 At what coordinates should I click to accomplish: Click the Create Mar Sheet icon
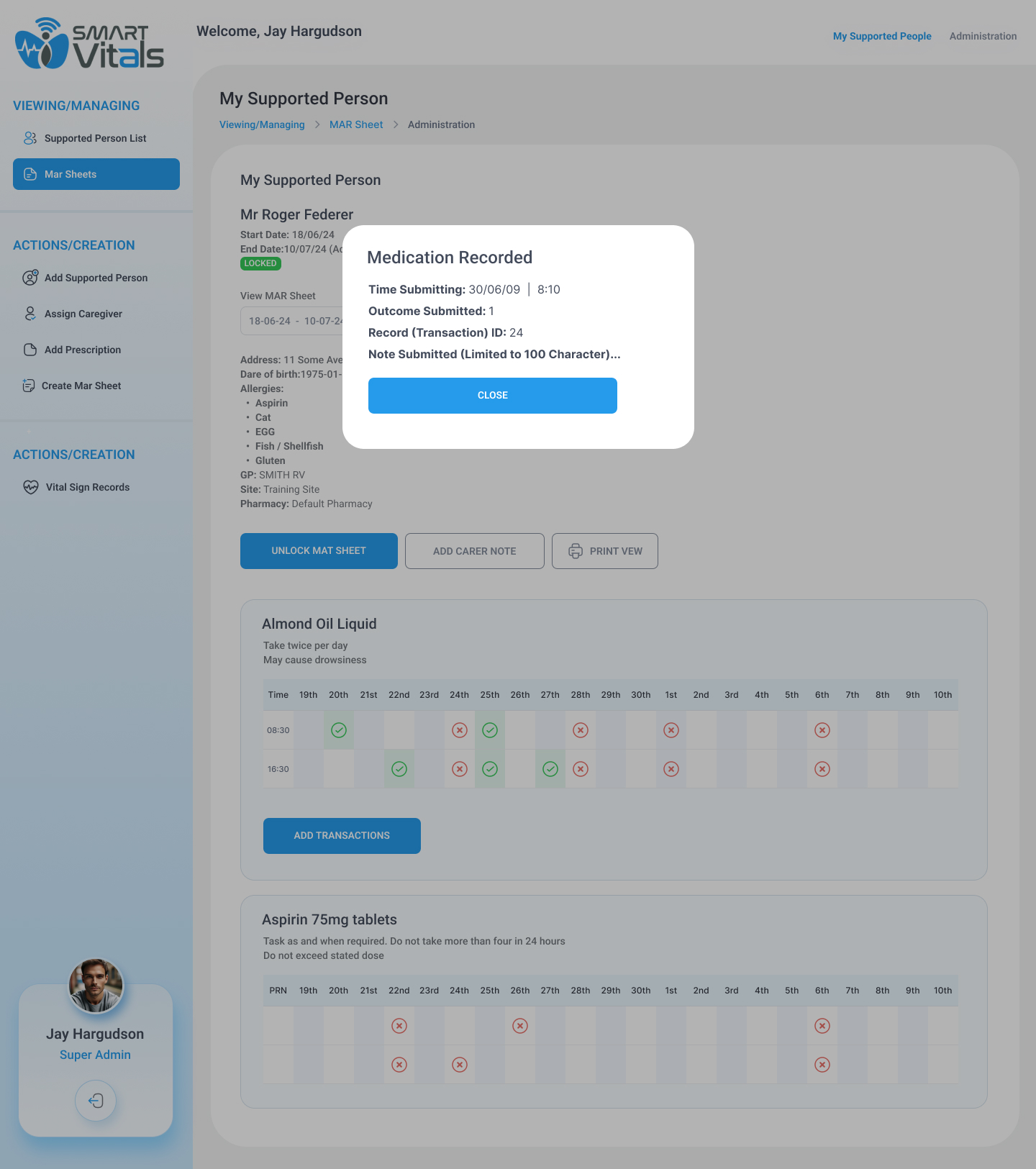29,386
